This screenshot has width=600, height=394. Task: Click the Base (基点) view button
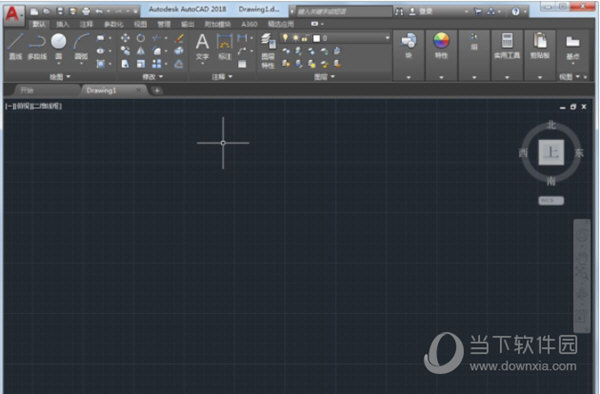[x=572, y=47]
